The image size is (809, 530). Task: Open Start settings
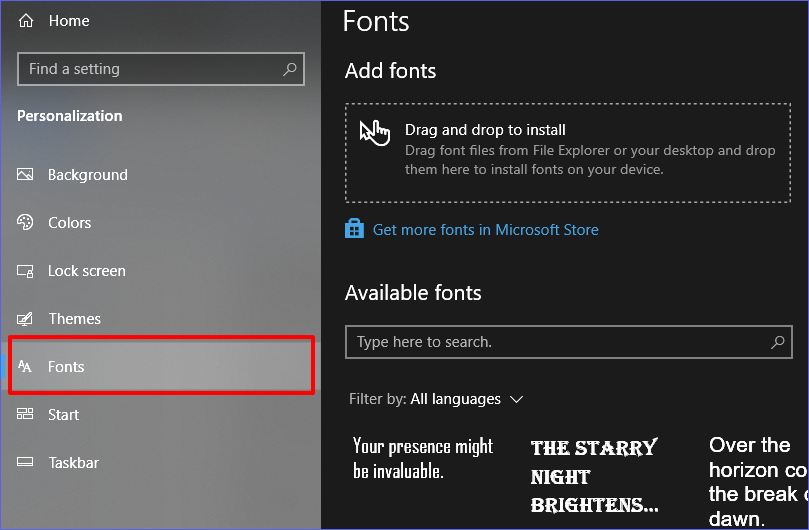(x=63, y=414)
